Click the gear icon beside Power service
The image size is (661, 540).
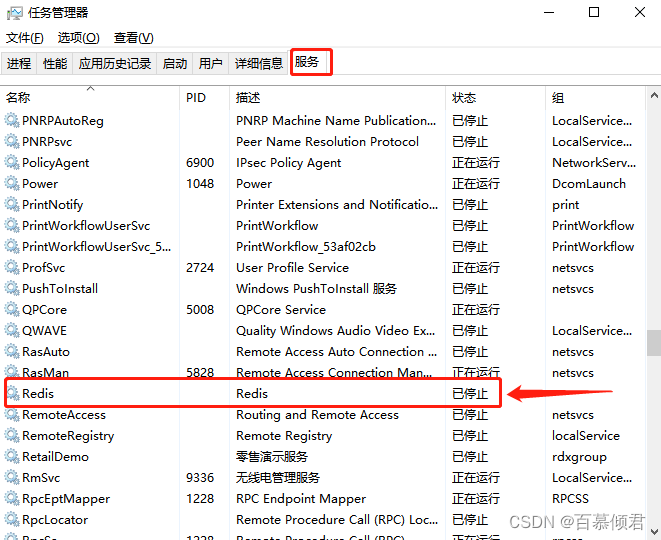click(12, 184)
